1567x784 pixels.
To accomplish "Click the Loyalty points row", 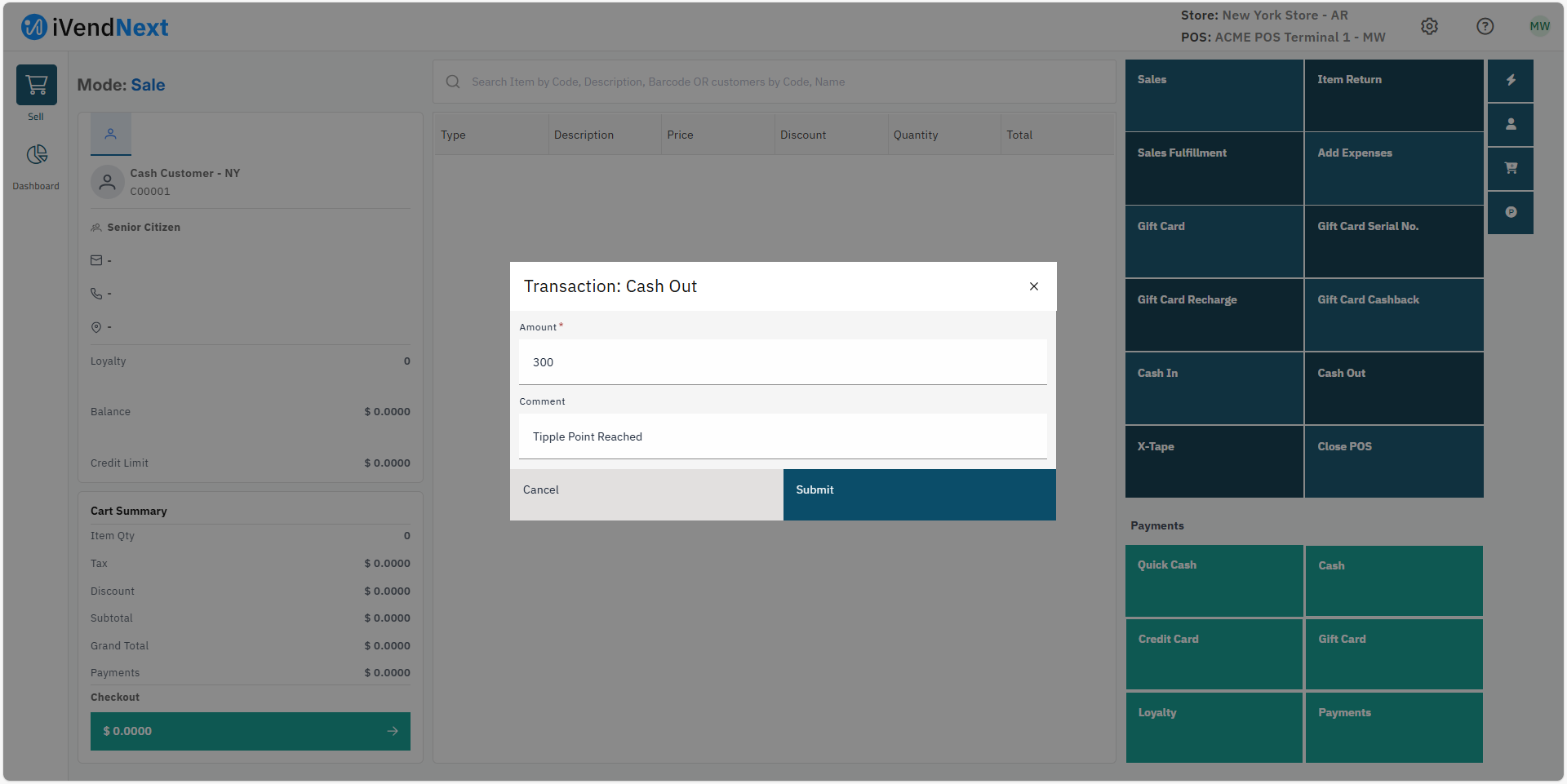I will coord(251,361).
